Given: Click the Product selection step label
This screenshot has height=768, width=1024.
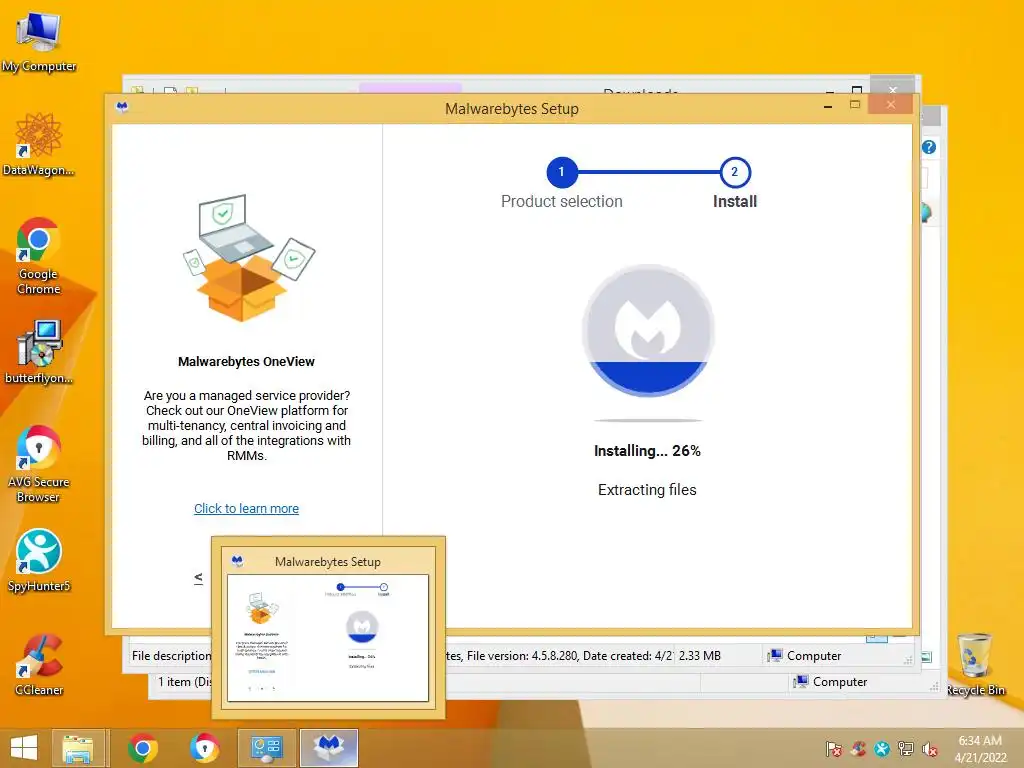Looking at the screenshot, I should pos(562,201).
